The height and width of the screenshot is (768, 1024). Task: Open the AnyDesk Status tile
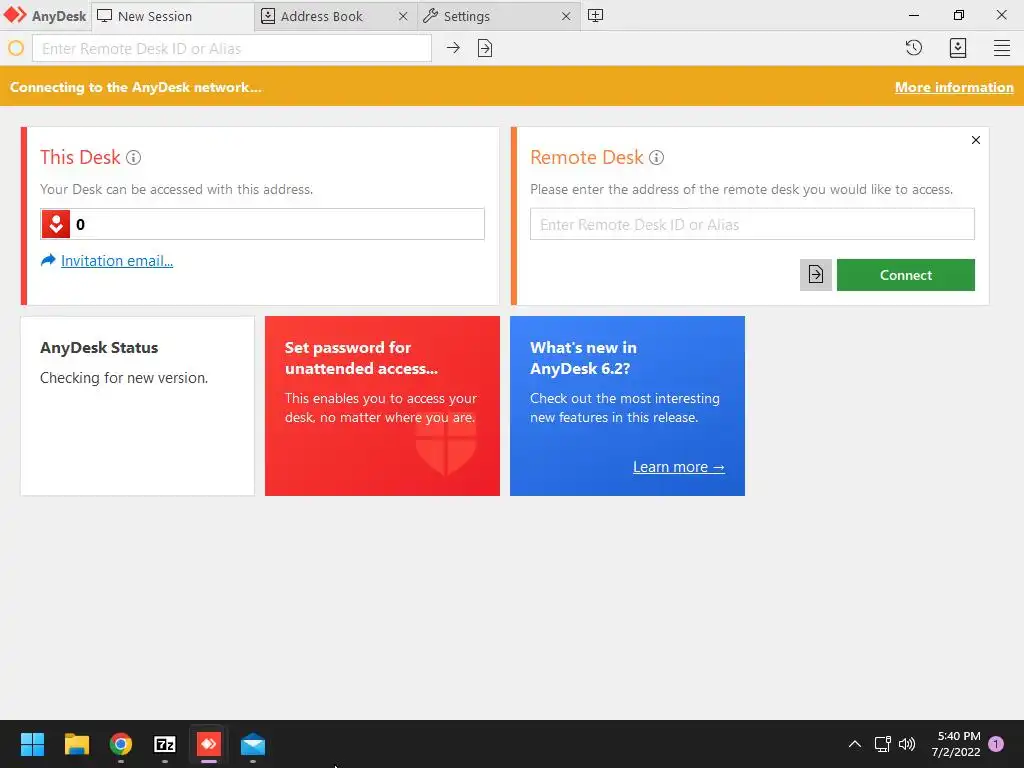point(137,406)
